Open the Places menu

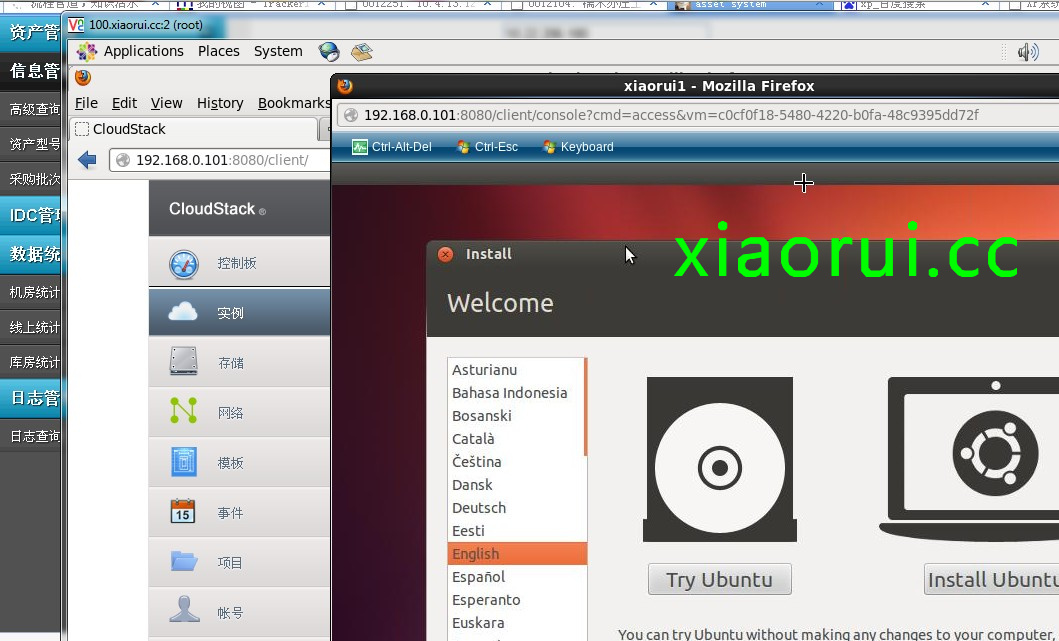[218, 51]
